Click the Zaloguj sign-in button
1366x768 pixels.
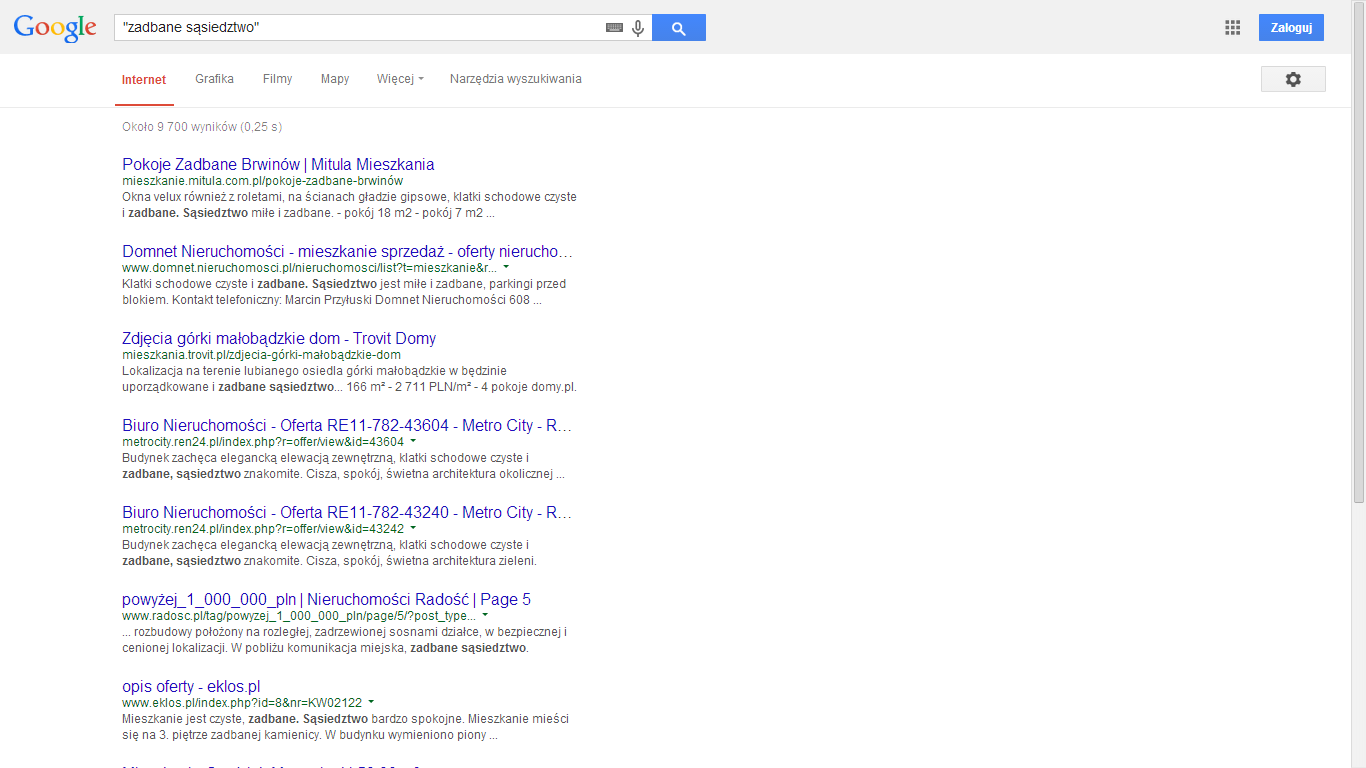1290,28
